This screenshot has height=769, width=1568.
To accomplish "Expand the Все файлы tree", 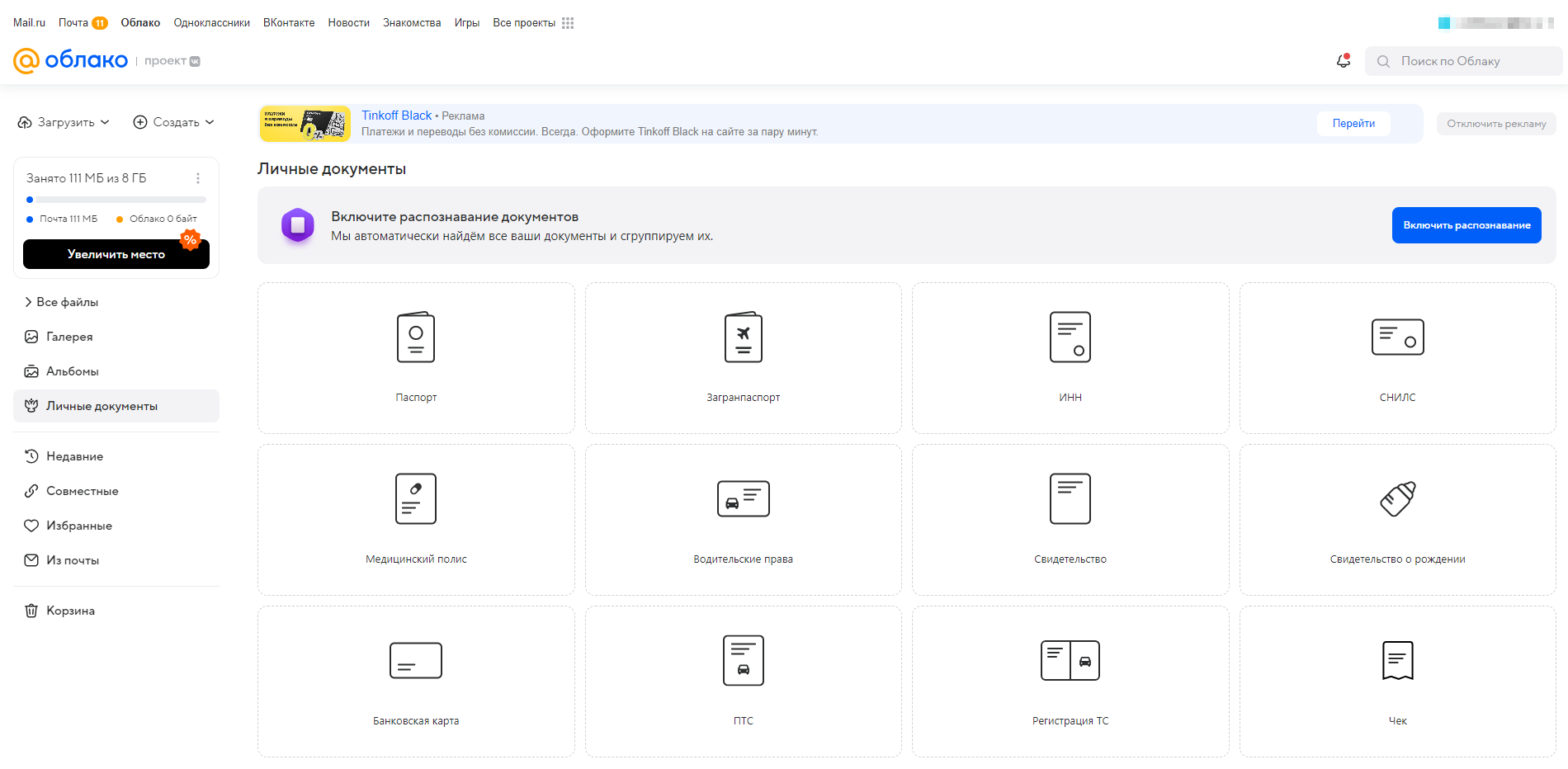I will pyautogui.click(x=29, y=302).
